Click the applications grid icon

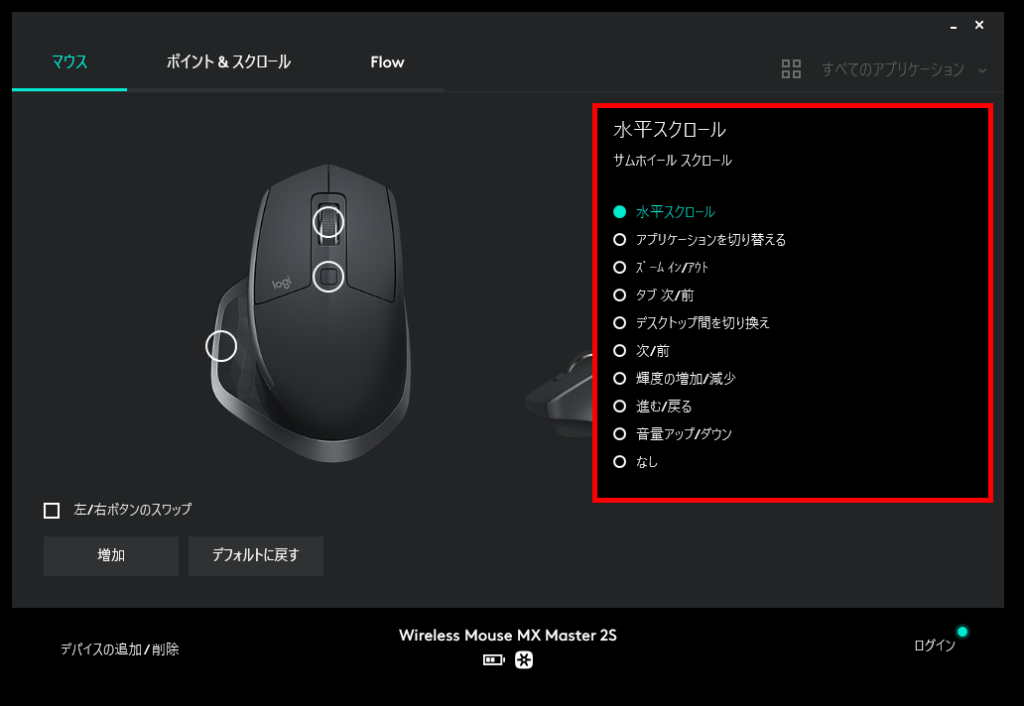point(791,69)
